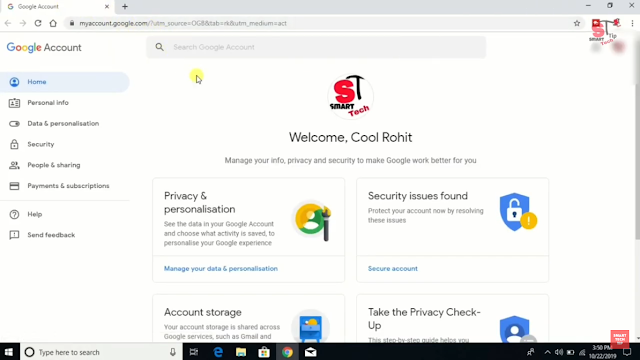Open Task View on the taskbar

[194, 352]
